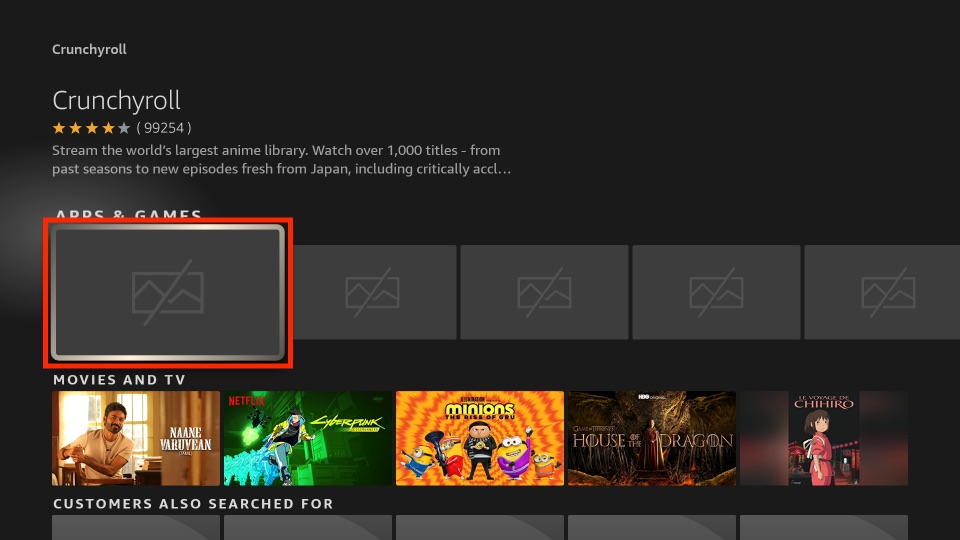Open the House of the Dragon thumbnail

(652, 438)
